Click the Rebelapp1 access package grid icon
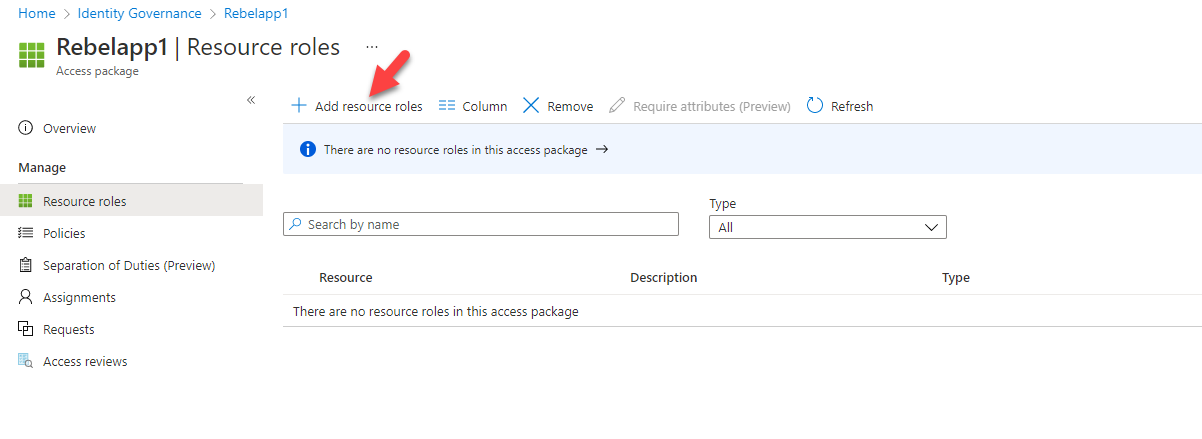This screenshot has height=439, width=1202. coord(32,55)
